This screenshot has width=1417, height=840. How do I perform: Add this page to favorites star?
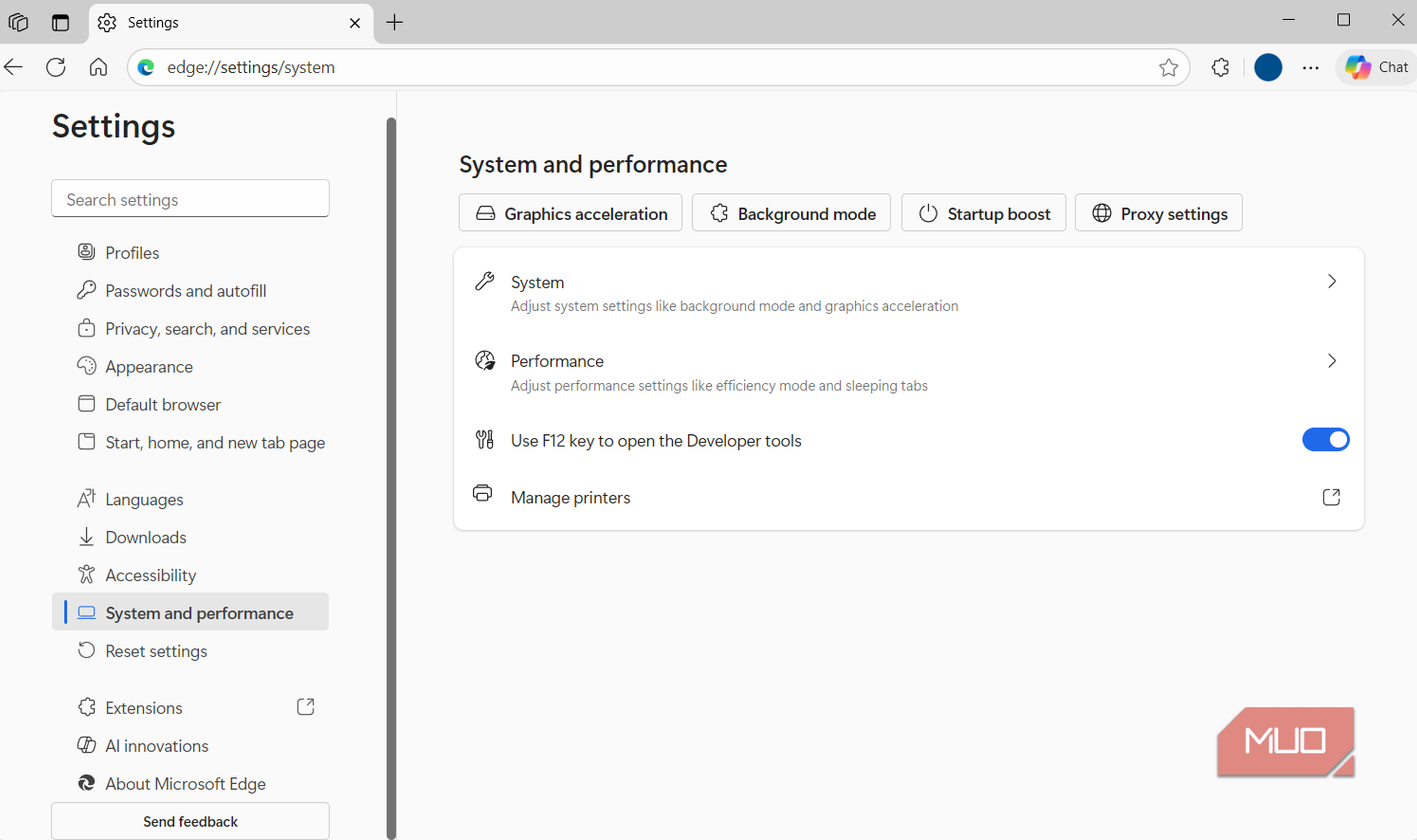1168,67
